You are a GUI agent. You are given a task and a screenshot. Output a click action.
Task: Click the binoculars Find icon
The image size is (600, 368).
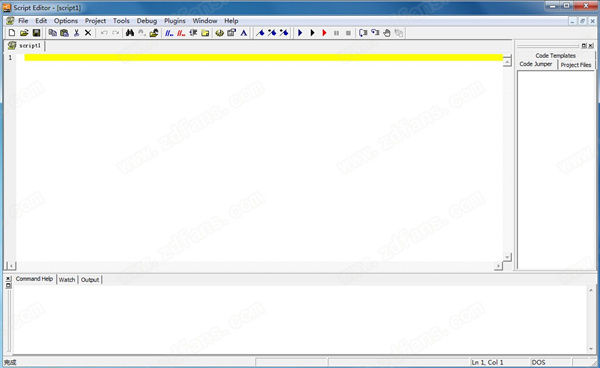[130, 33]
